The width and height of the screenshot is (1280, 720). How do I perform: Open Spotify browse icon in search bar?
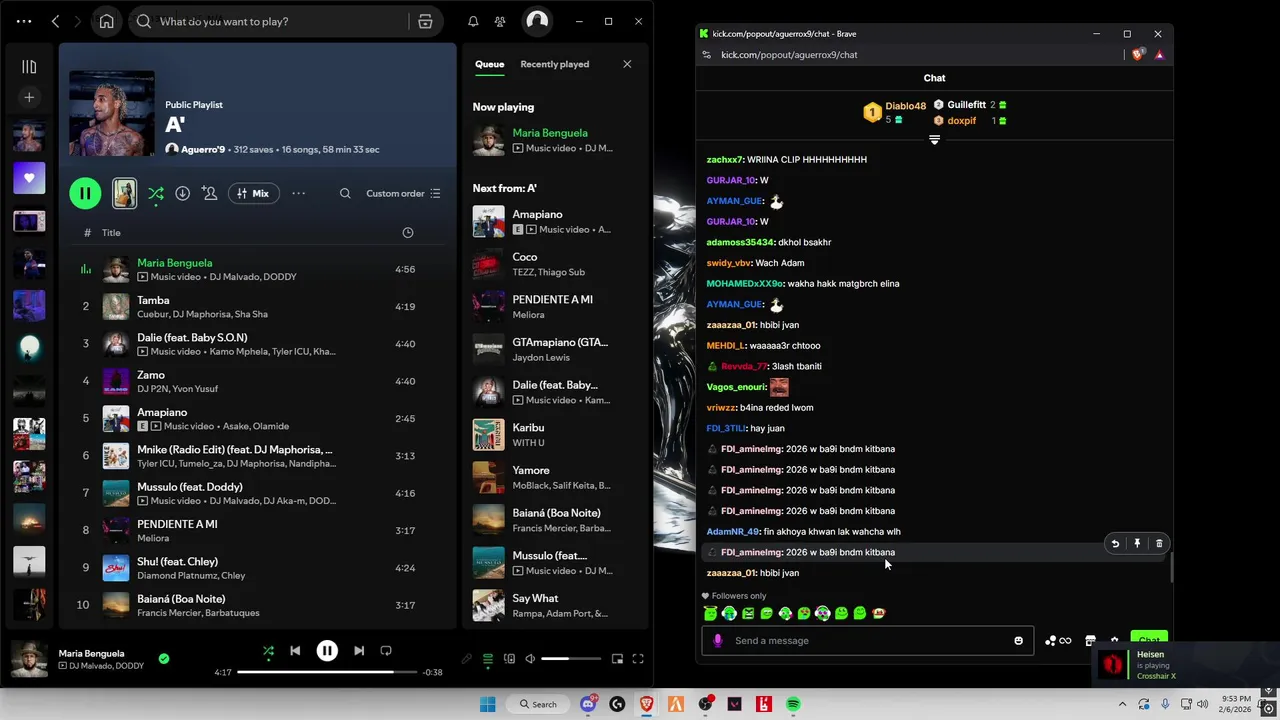425,21
